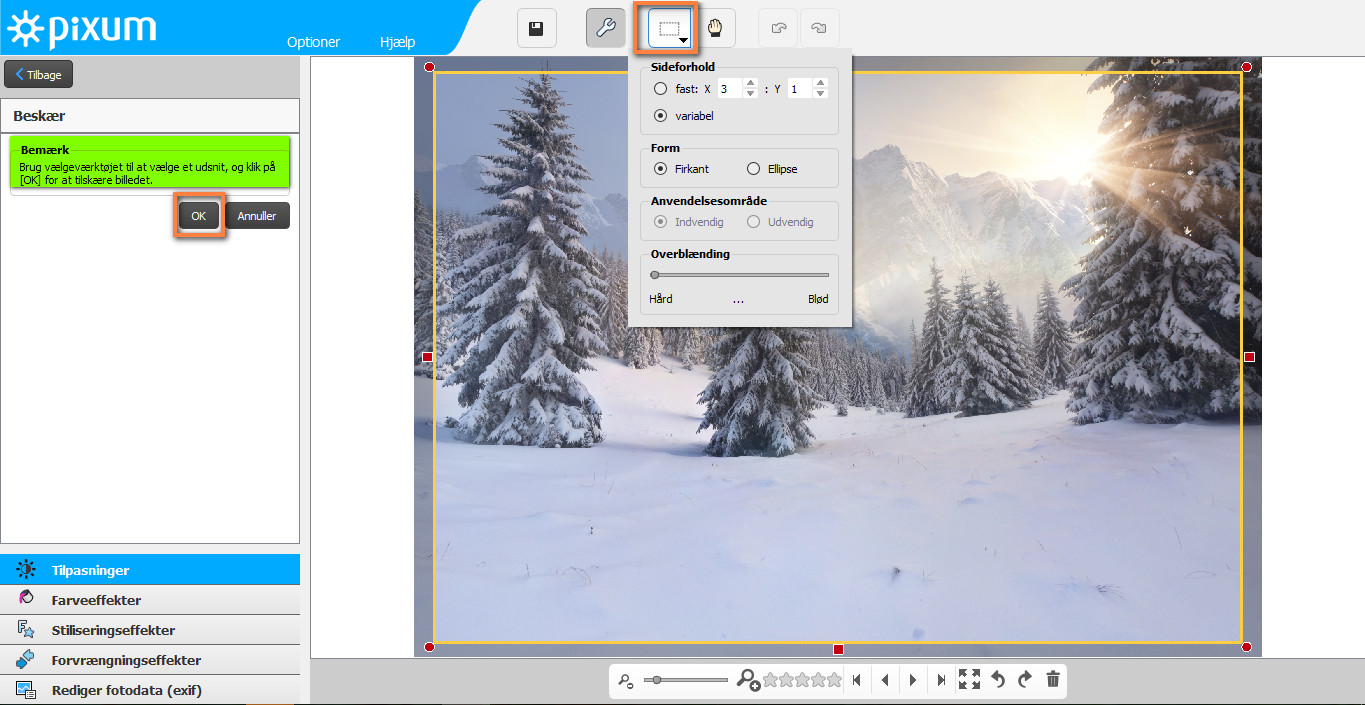
Task: Choose the Ellipse shape option
Action: click(754, 169)
